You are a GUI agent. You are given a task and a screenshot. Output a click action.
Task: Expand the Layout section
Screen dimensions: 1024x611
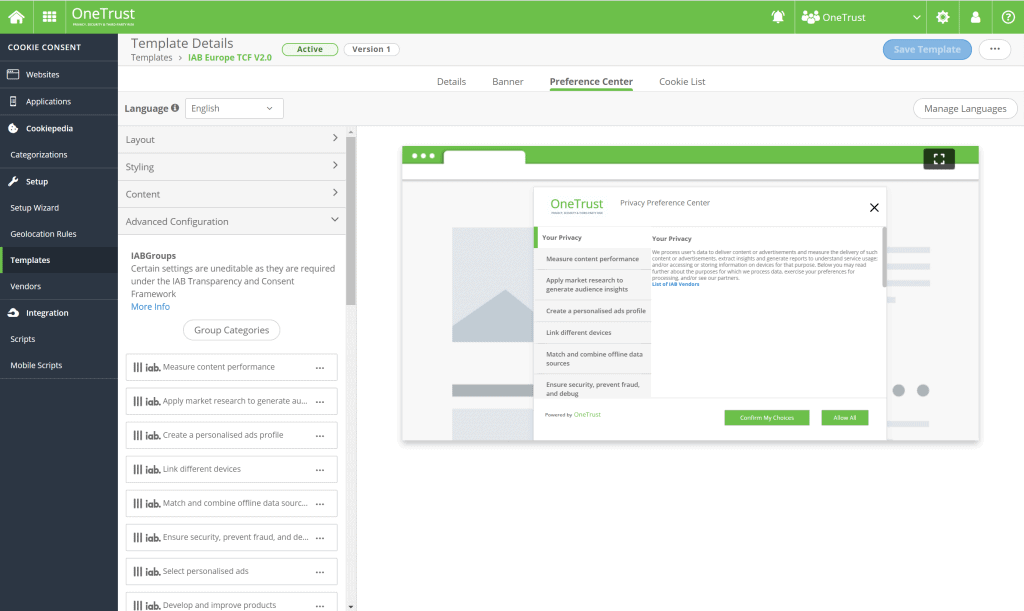coord(232,139)
